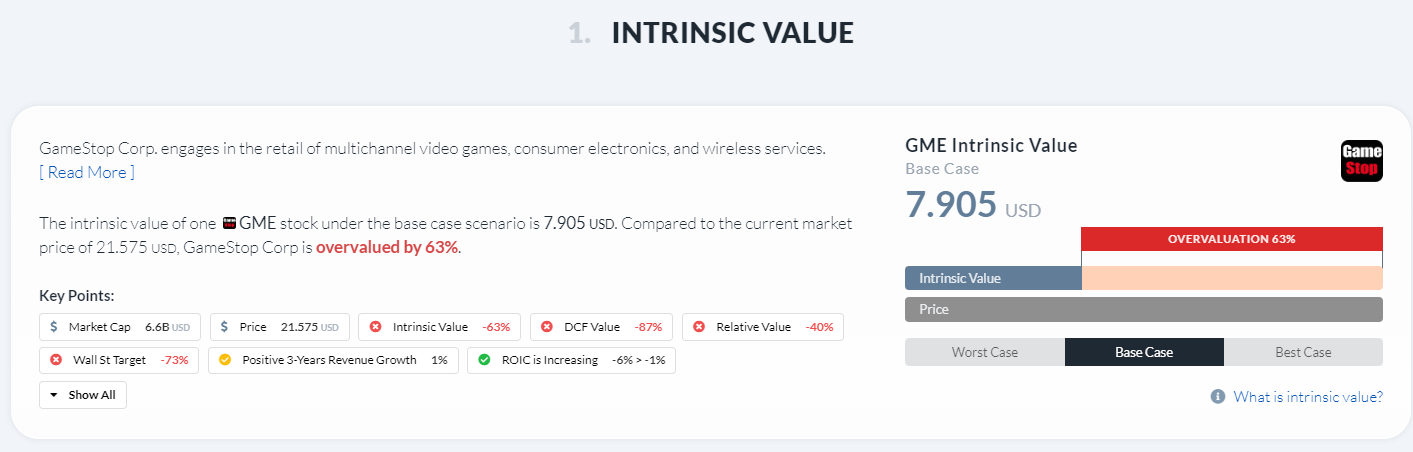Viewport: 1413px width, 452px height.
Task: Click the overvalued by 63% red text
Action: tap(387, 247)
